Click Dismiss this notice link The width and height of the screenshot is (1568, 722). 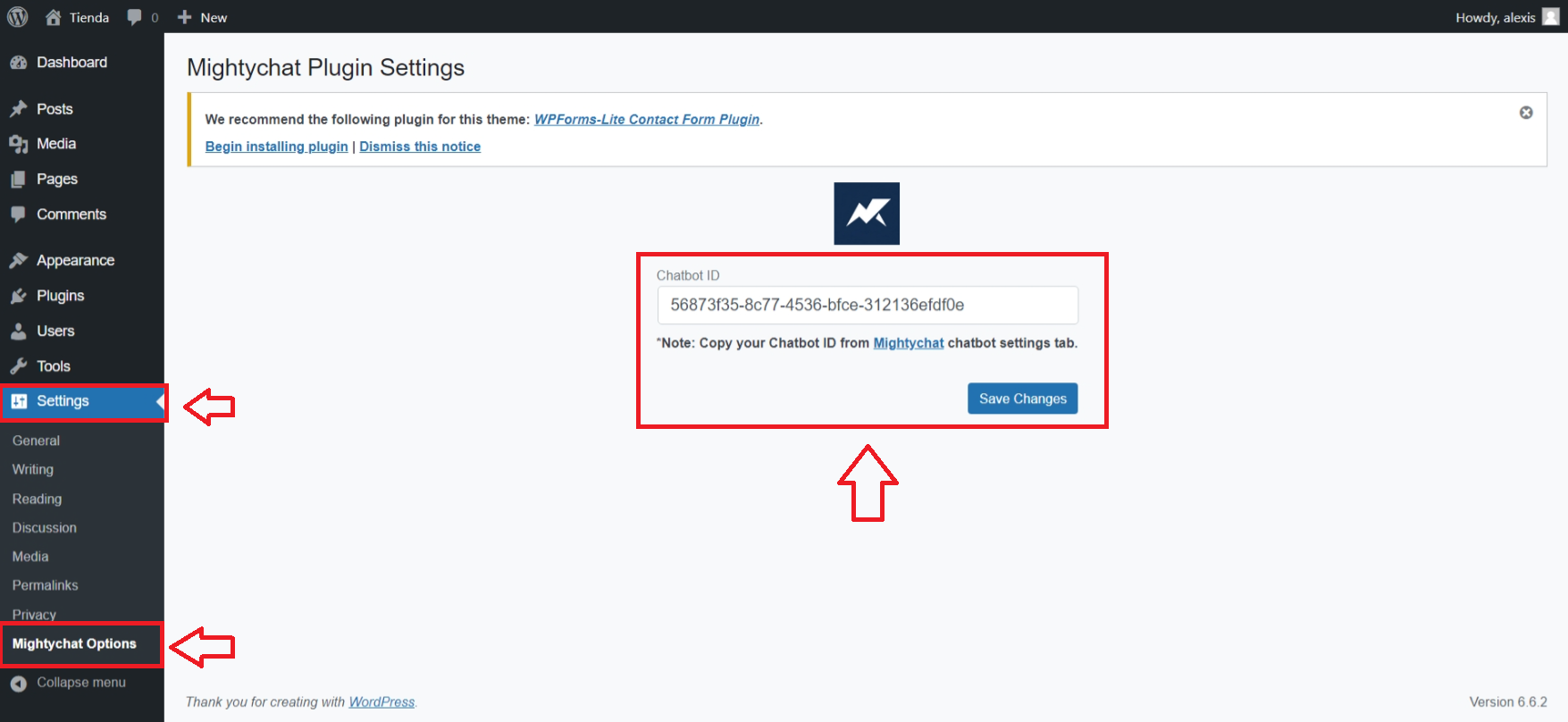click(420, 147)
